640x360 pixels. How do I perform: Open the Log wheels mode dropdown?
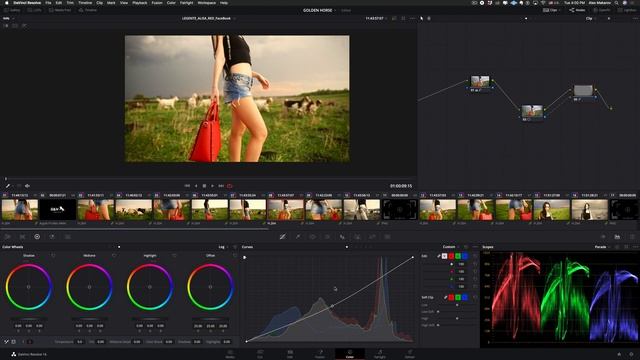[x=224, y=247]
